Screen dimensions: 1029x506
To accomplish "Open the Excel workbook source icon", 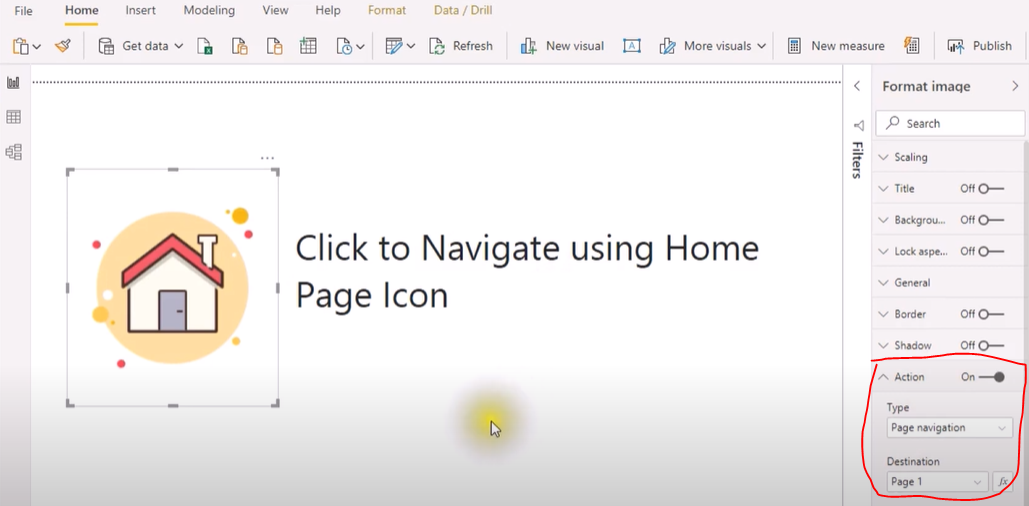I will (x=205, y=46).
